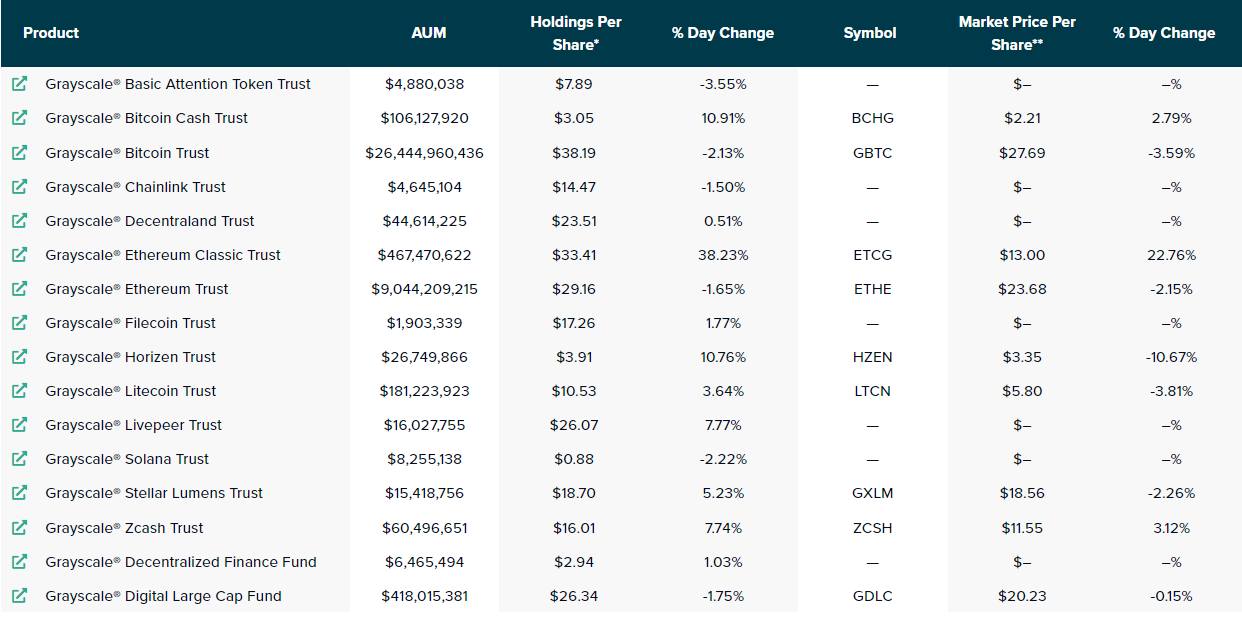The width and height of the screenshot is (1242, 617).
Task: Select the Grayscale Stellar Lumens Trust entry
Action: [152, 493]
